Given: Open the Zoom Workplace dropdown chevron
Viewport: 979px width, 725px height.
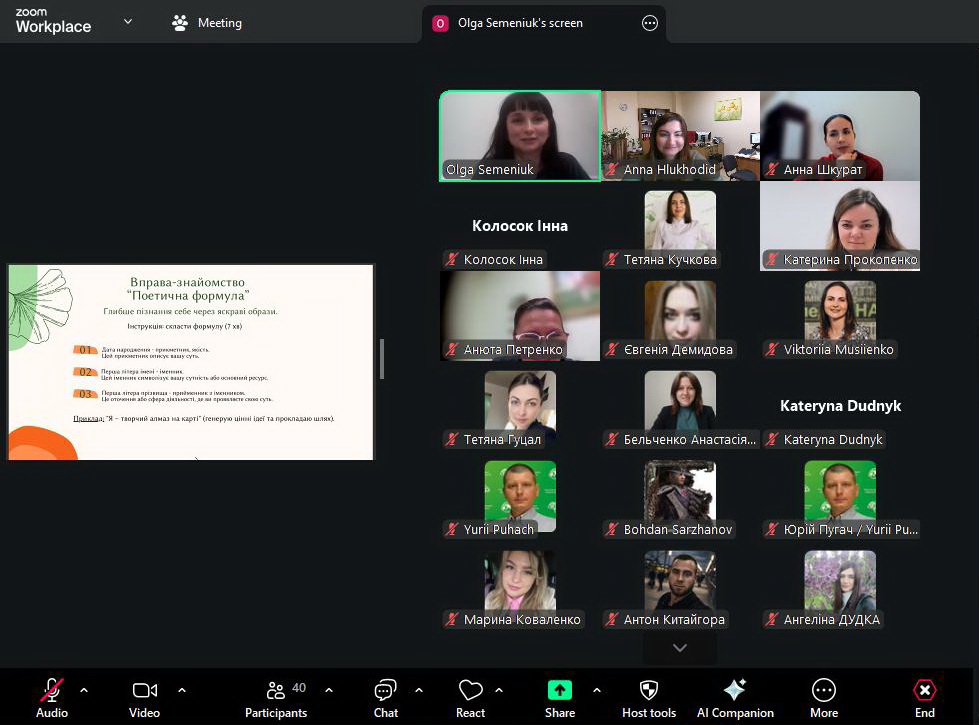Looking at the screenshot, I should click(128, 21).
